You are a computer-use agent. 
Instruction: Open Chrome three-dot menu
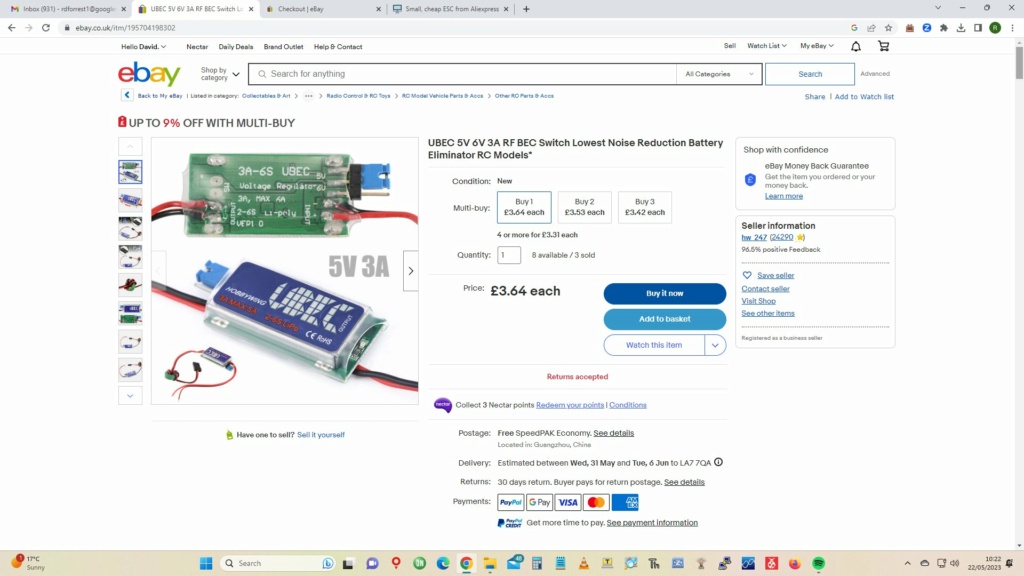click(1012, 28)
